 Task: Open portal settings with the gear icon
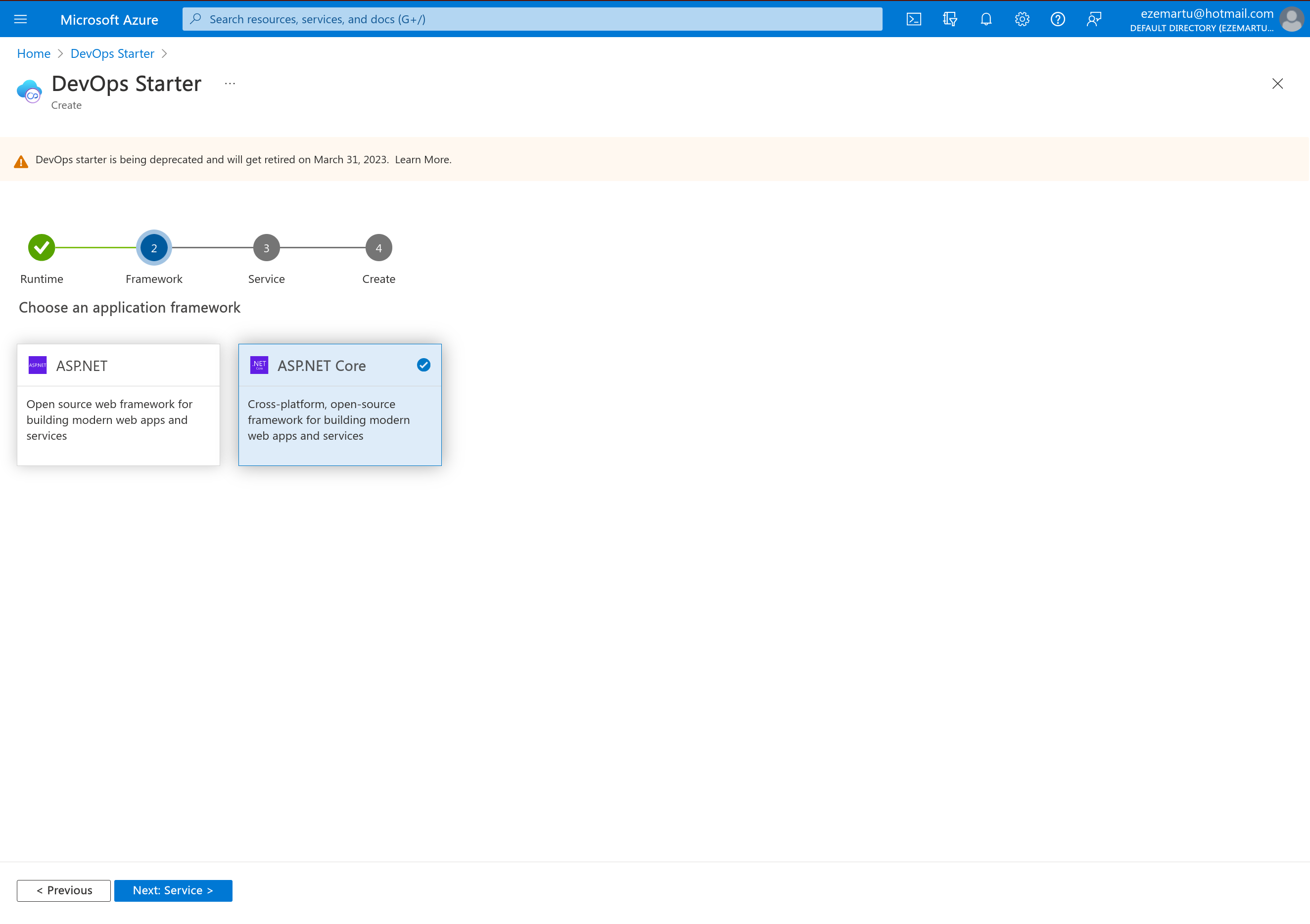click(x=1022, y=19)
